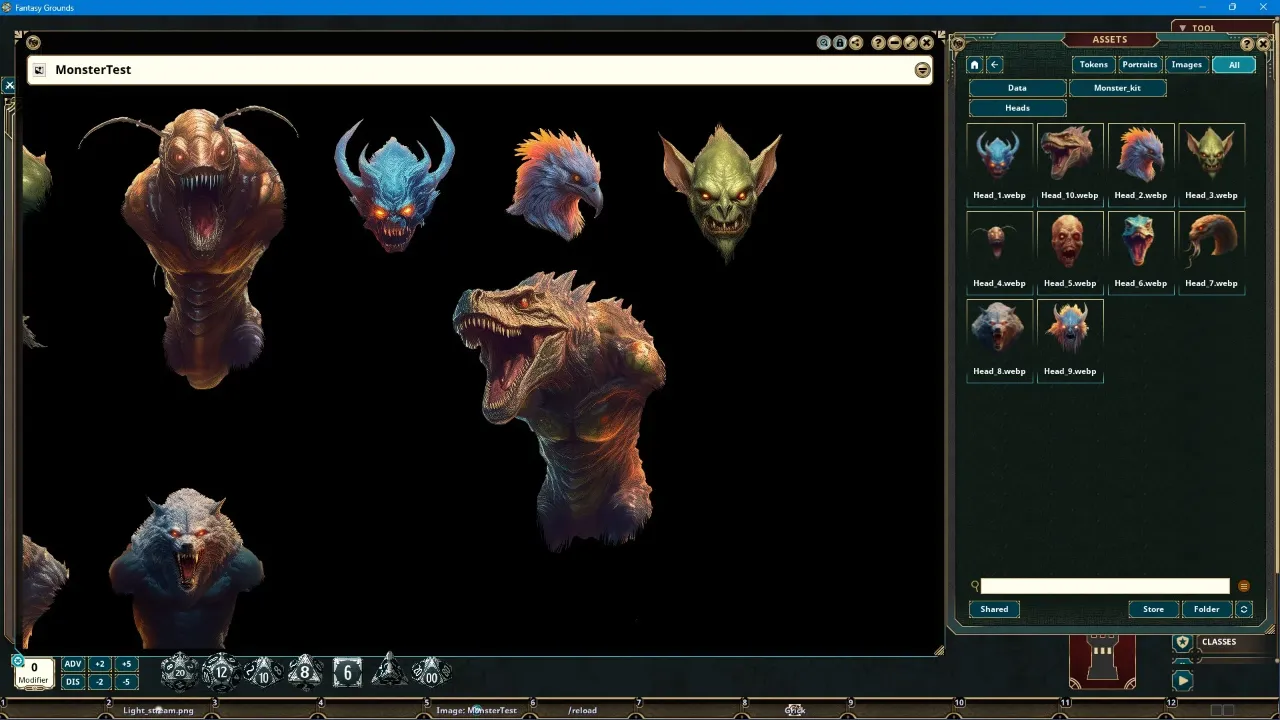
Task: Click the d10 die
Action: 263,672
